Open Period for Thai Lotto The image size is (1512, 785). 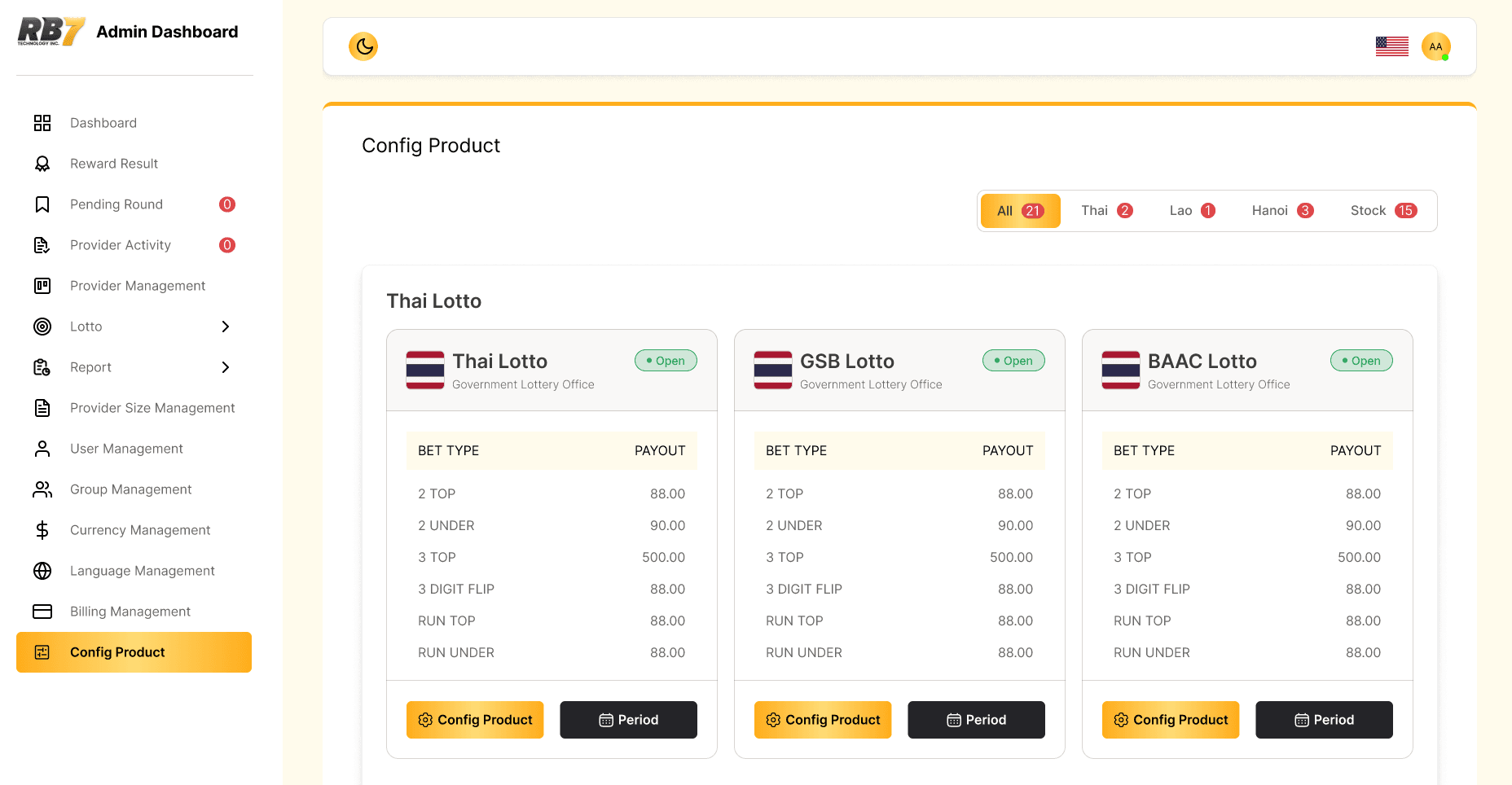click(628, 720)
